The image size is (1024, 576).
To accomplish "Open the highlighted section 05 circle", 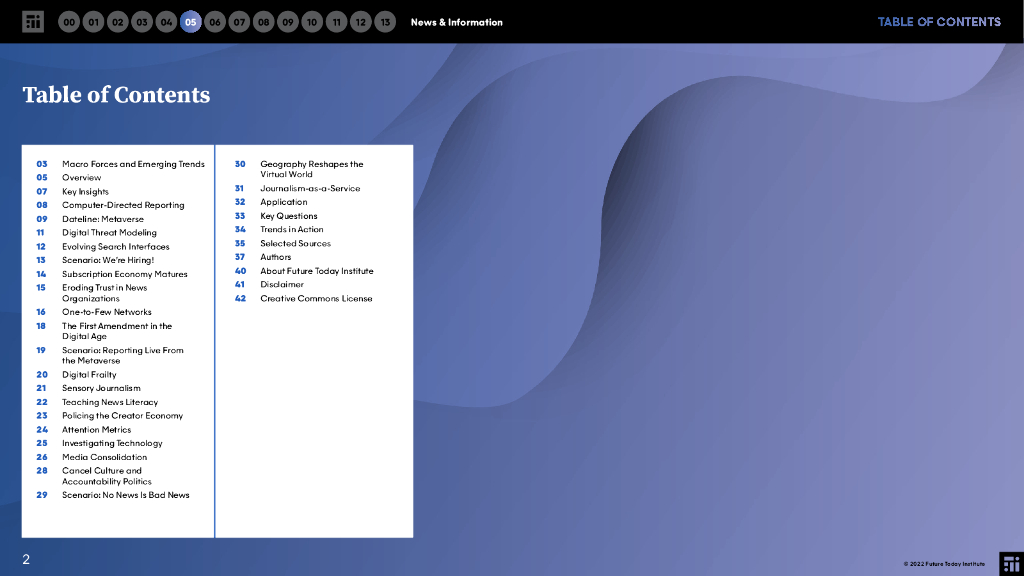I will pyautogui.click(x=190, y=22).
